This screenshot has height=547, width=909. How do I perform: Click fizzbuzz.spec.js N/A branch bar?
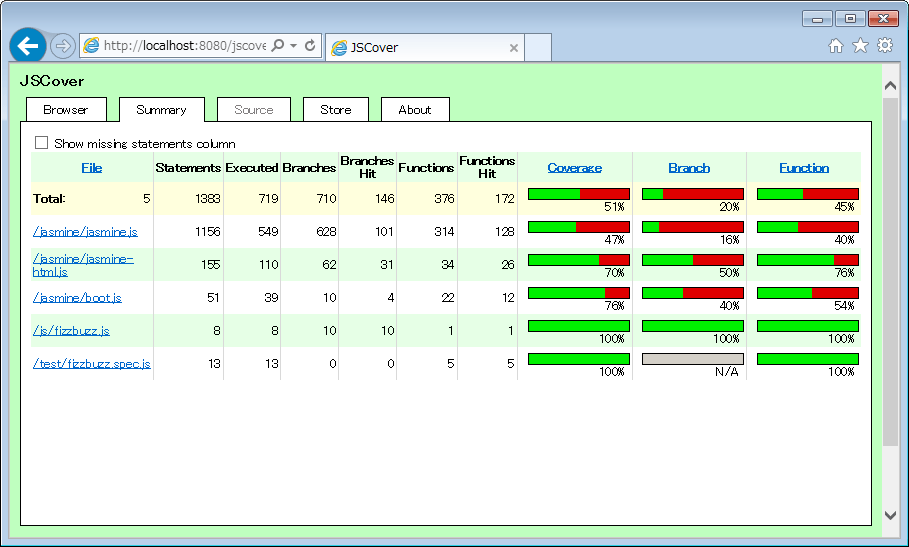pos(693,359)
